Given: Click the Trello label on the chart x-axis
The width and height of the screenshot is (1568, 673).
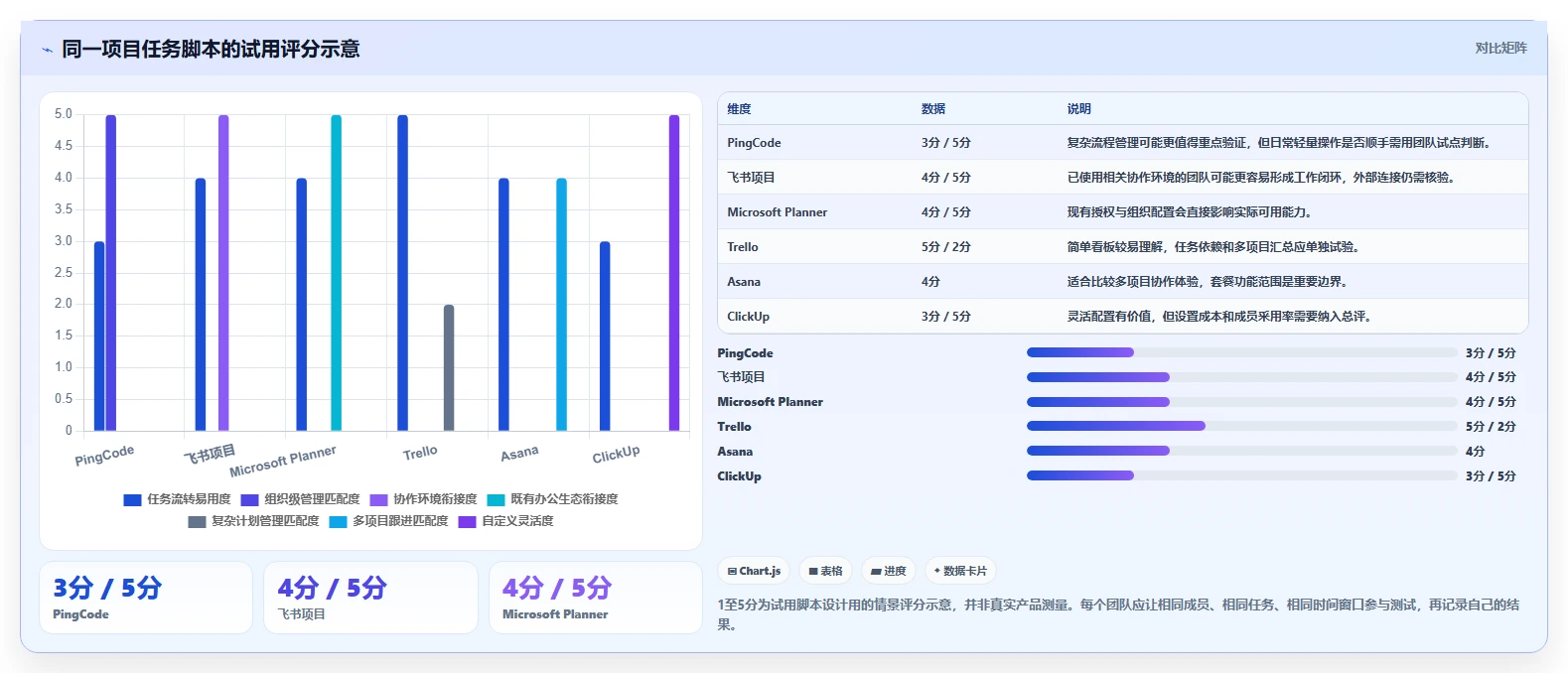Looking at the screenshot, I should pos(420,453).
